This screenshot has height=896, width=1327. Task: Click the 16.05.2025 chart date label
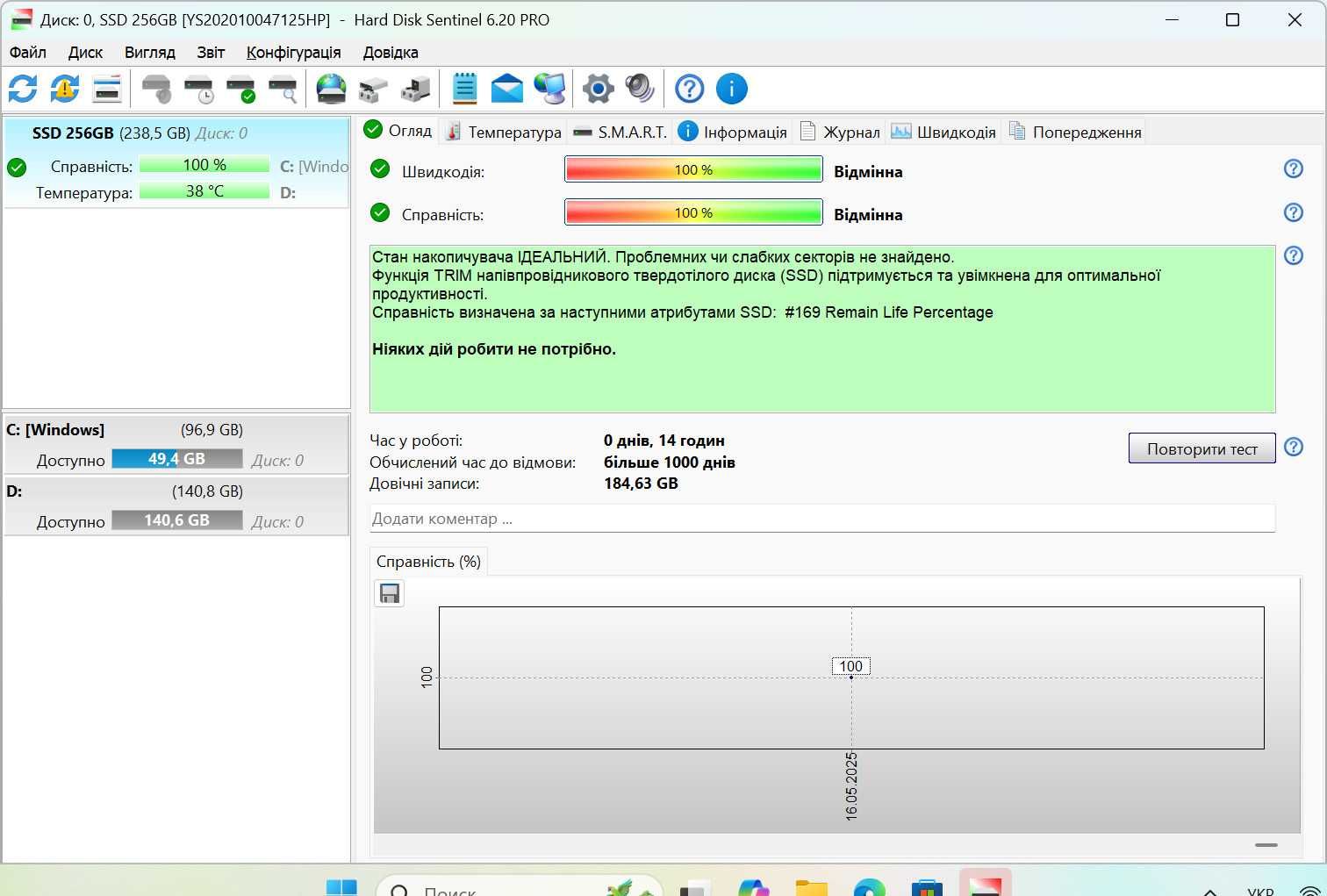pos(851,786)
